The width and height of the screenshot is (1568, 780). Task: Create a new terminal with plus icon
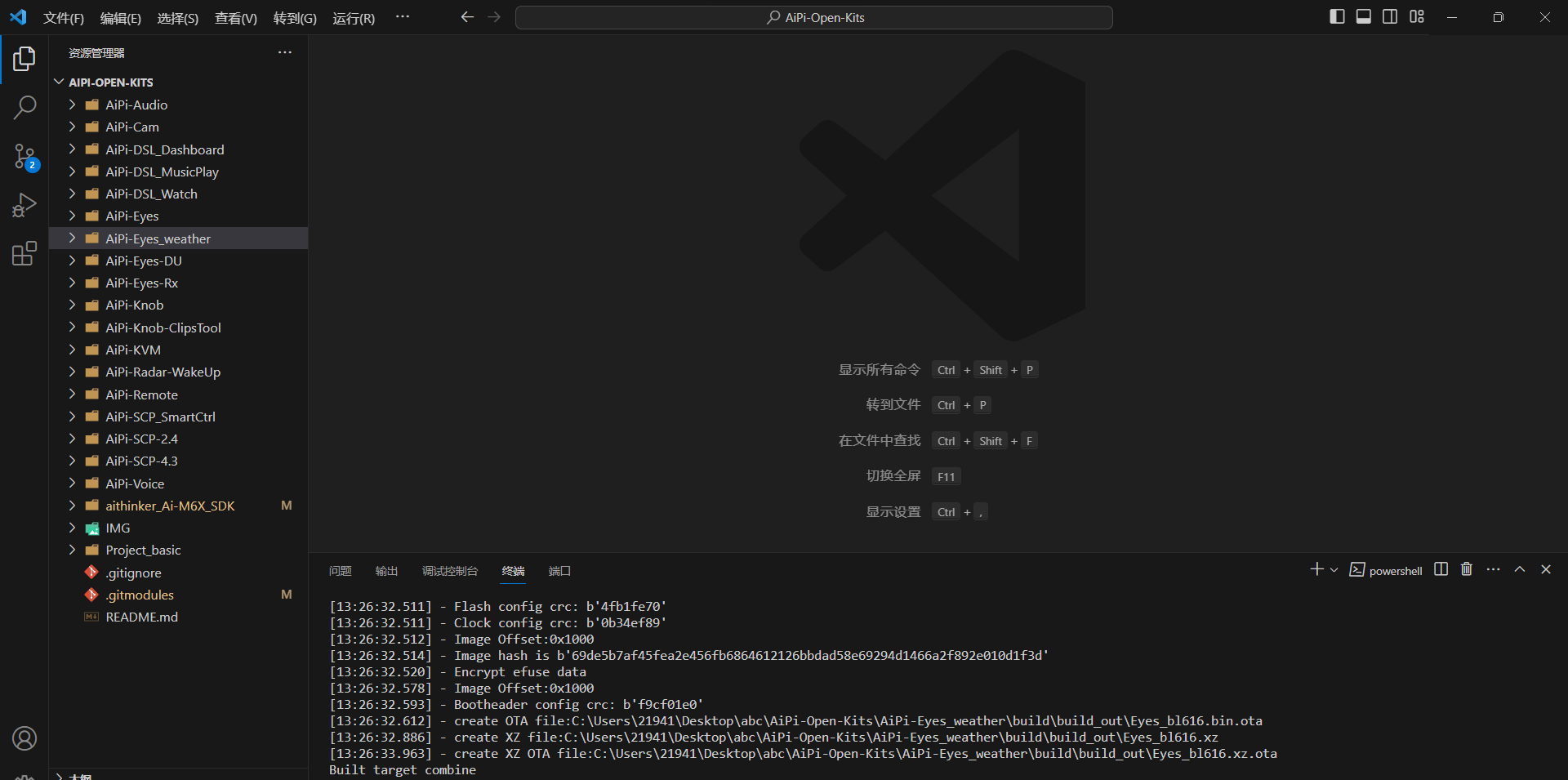[x=1316, y=569]
